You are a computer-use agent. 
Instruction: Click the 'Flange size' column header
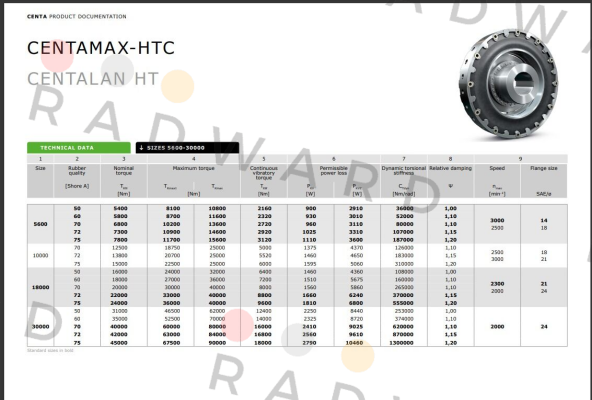pos(544,168)
